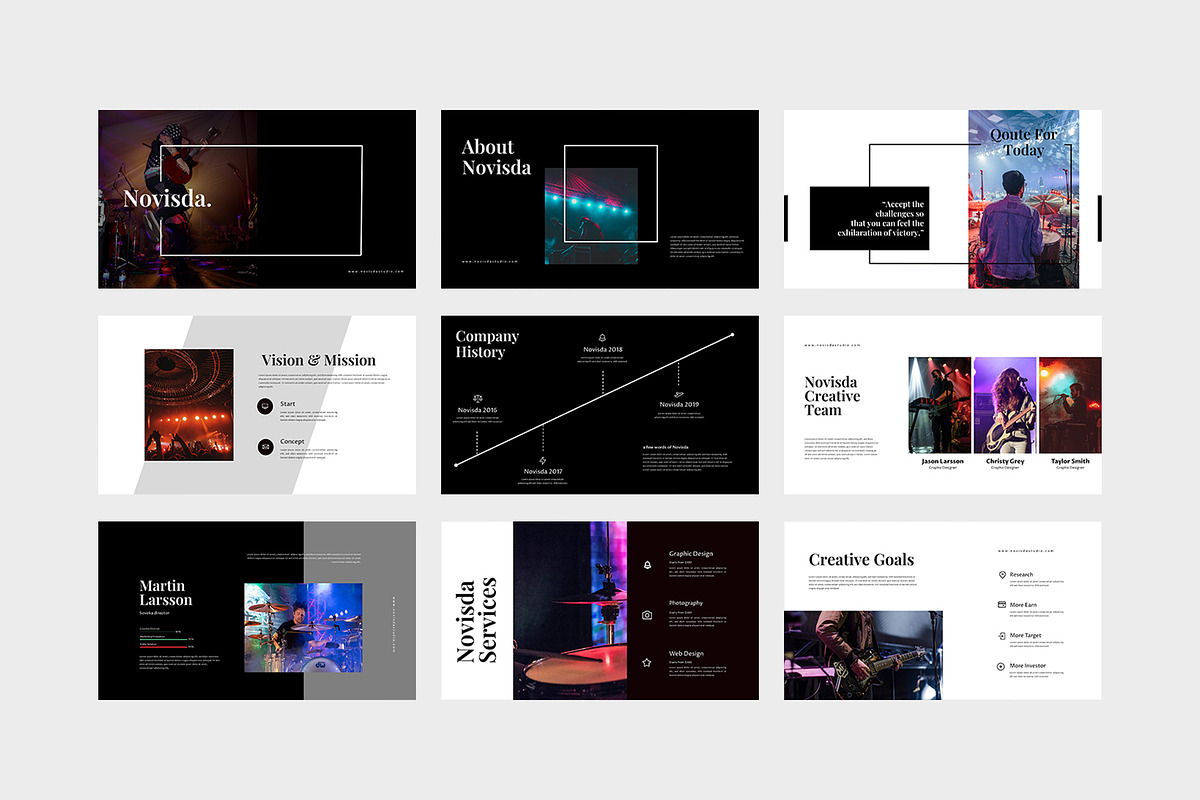Click the round Concept icon on Vision slide
1200x800 pixels.
click(265, 447)
